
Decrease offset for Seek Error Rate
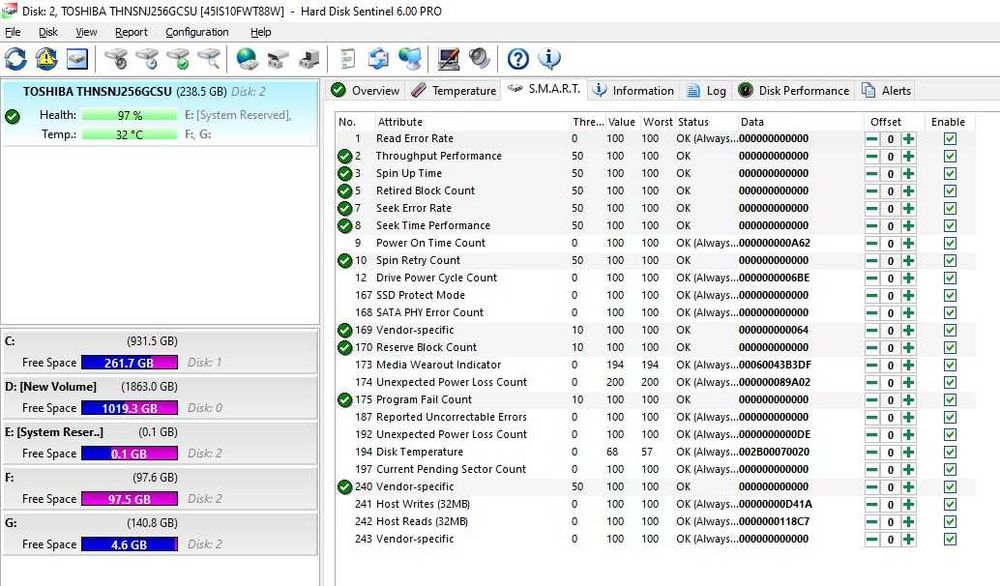point(872,209)
